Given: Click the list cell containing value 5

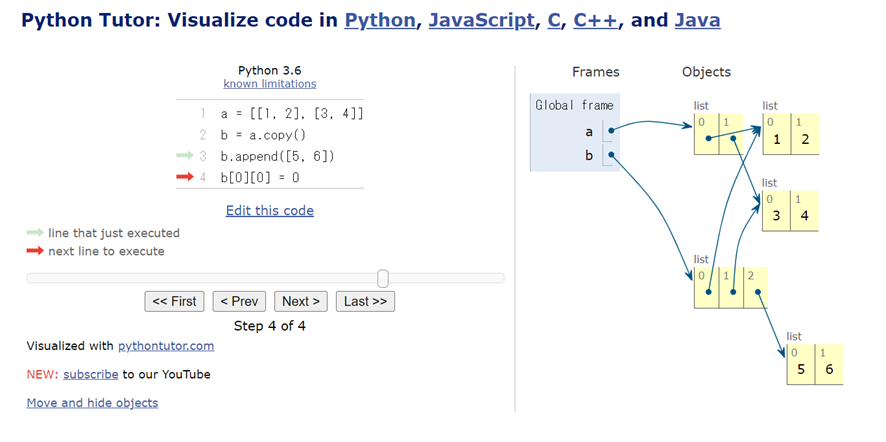Looking at the screenshot, I should [x=801, y=369].
